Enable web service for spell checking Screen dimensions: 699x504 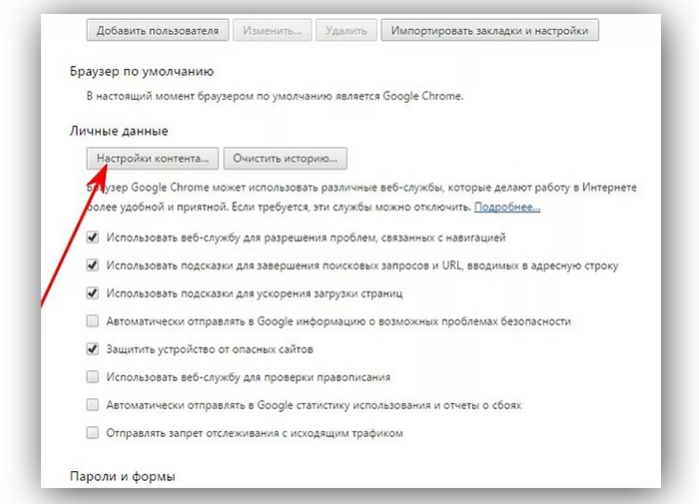click(92, 377)
